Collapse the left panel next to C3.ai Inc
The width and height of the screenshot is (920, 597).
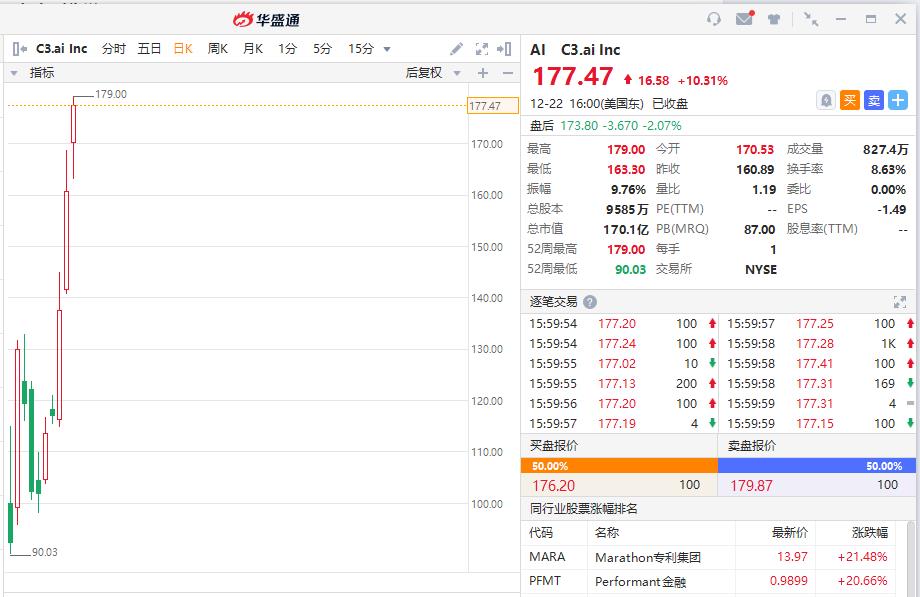pos(19,49)
